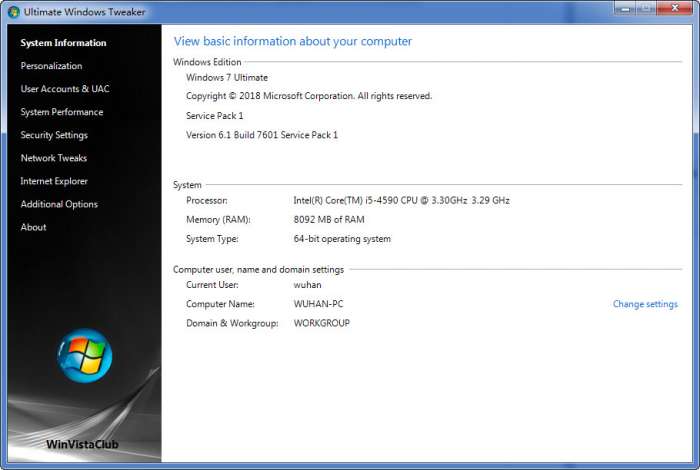Click the 'Service Pack 1' line
This screenshot has width=700, height=470.
point(215,116)
